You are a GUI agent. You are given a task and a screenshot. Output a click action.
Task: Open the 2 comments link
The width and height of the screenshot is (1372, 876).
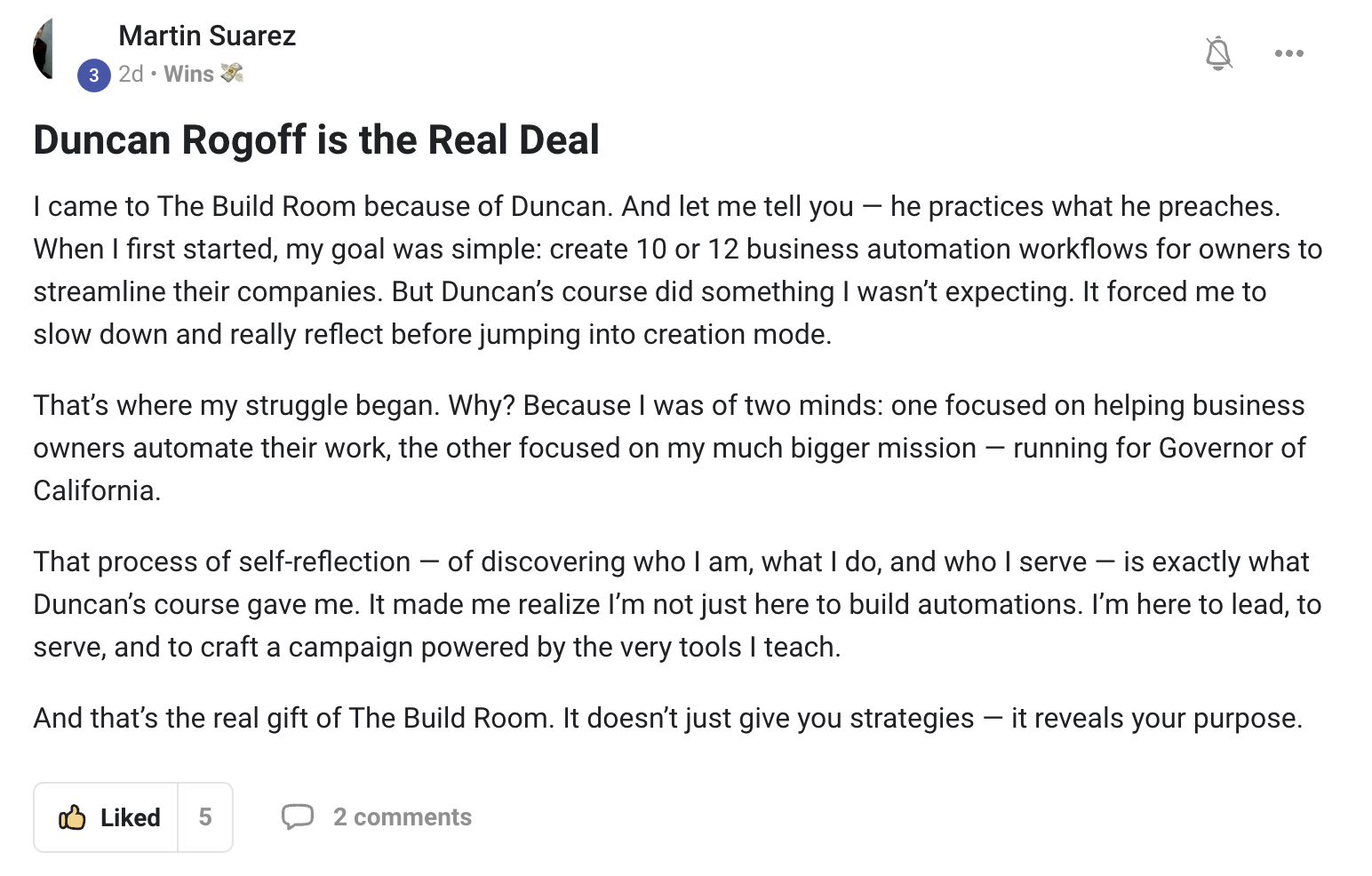pos(403,817)
